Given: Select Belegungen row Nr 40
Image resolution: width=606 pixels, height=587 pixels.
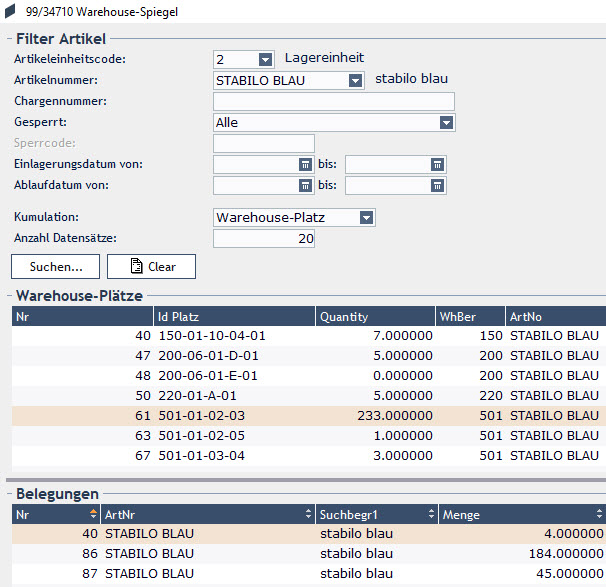Looking at the screenshot, I should tap(309, 534).
